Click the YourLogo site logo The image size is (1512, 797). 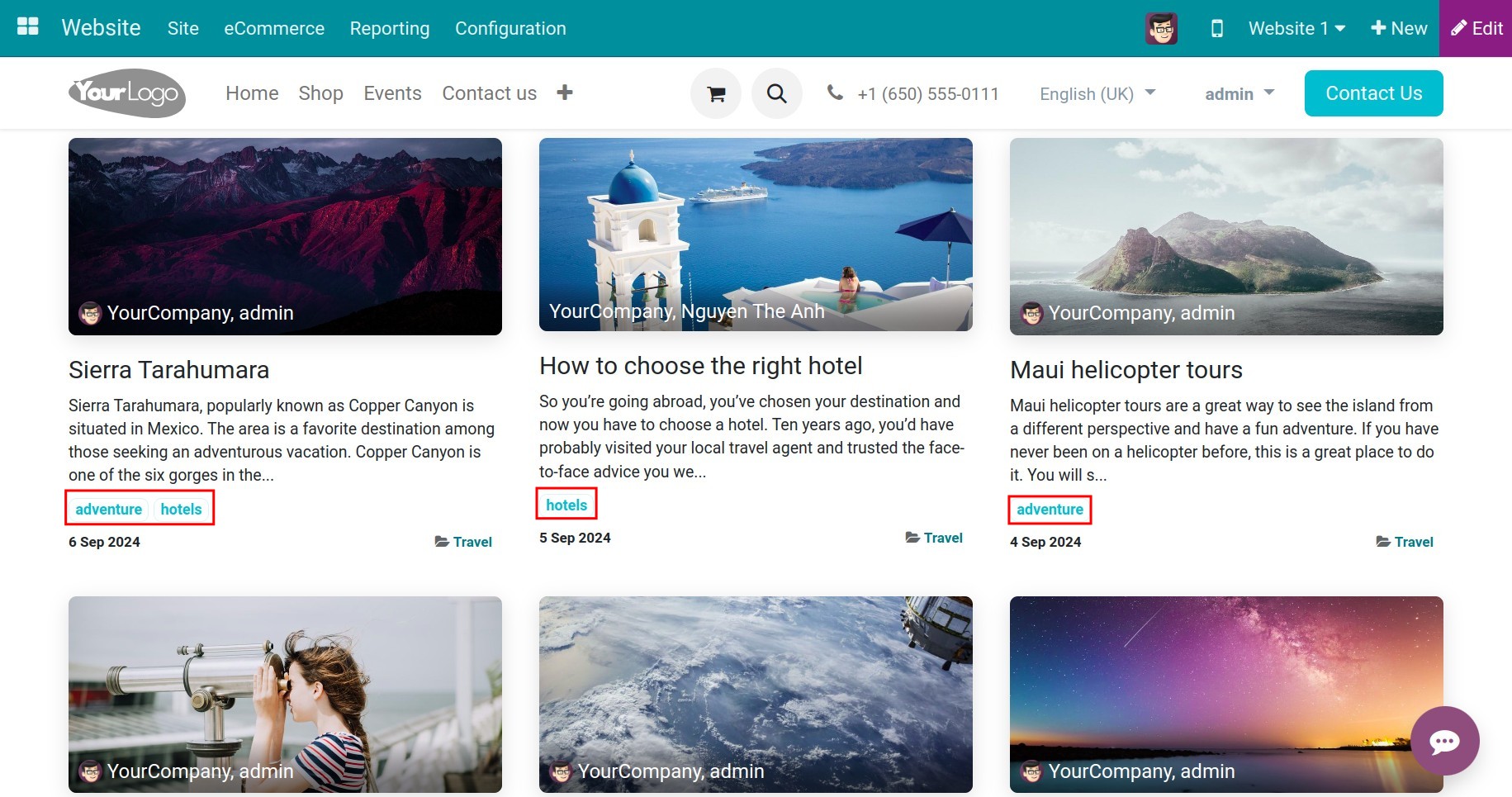(x=126, y=93)
